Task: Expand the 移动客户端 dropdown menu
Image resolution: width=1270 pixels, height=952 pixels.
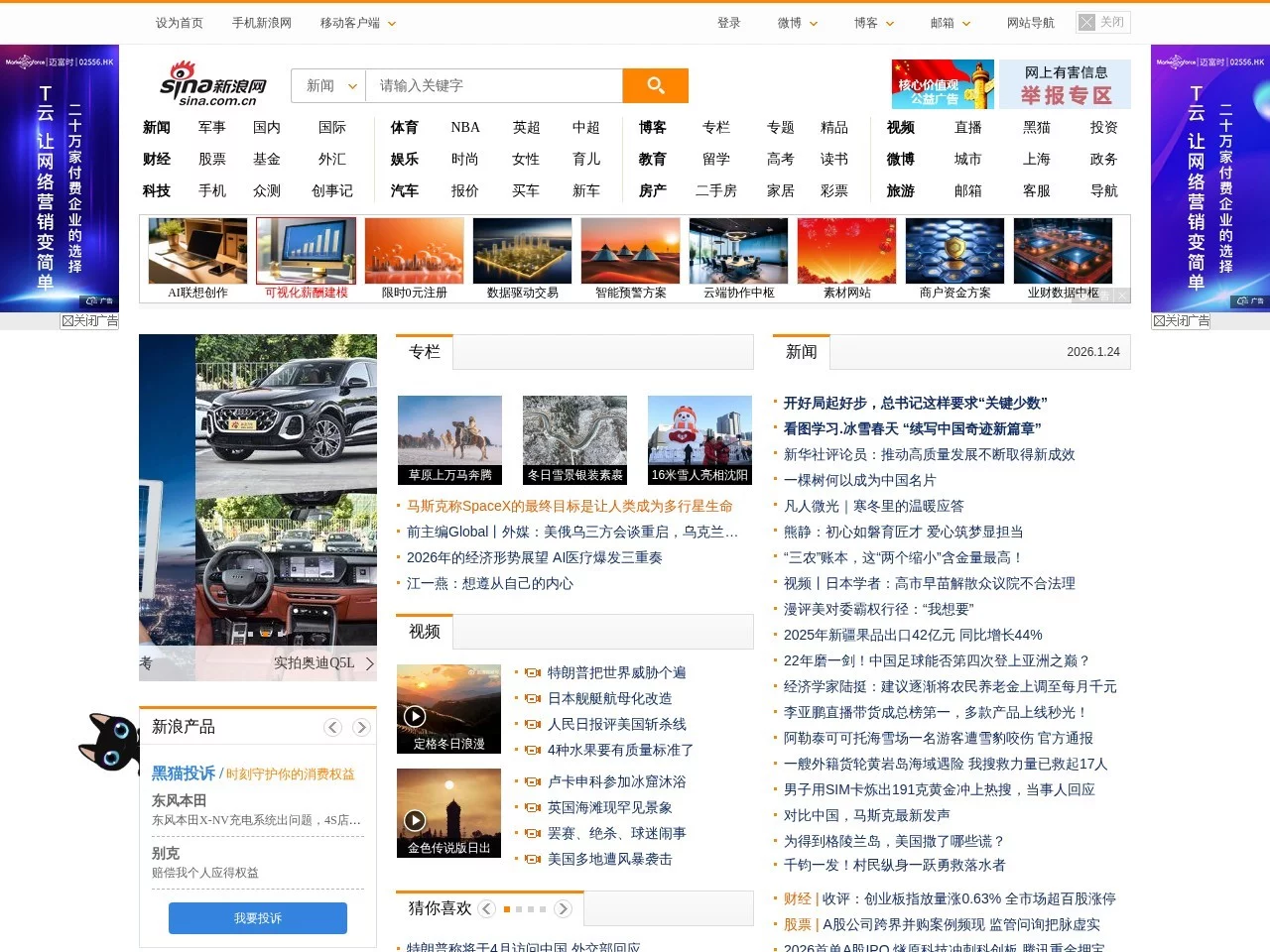Action: (356, 22)
